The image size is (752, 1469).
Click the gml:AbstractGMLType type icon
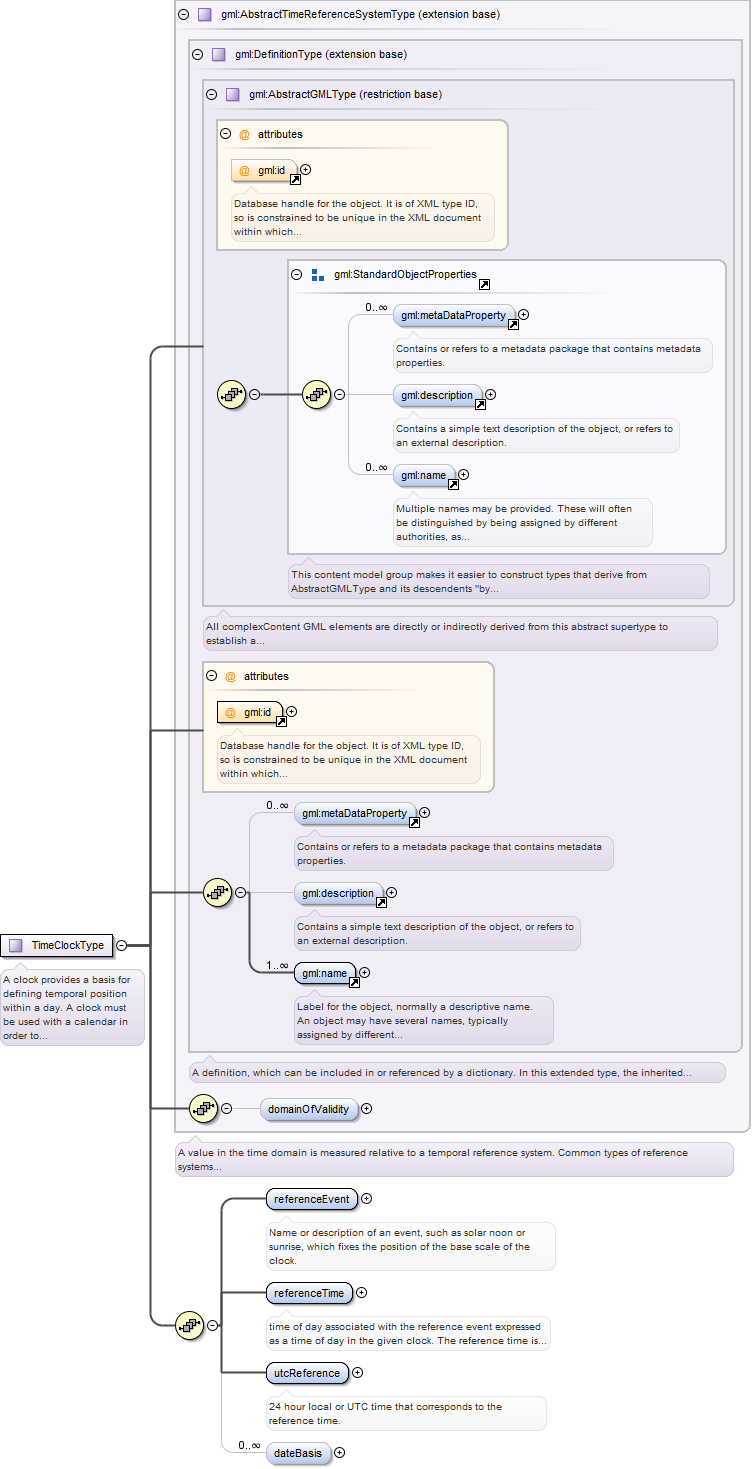click(x=232, y=95)
